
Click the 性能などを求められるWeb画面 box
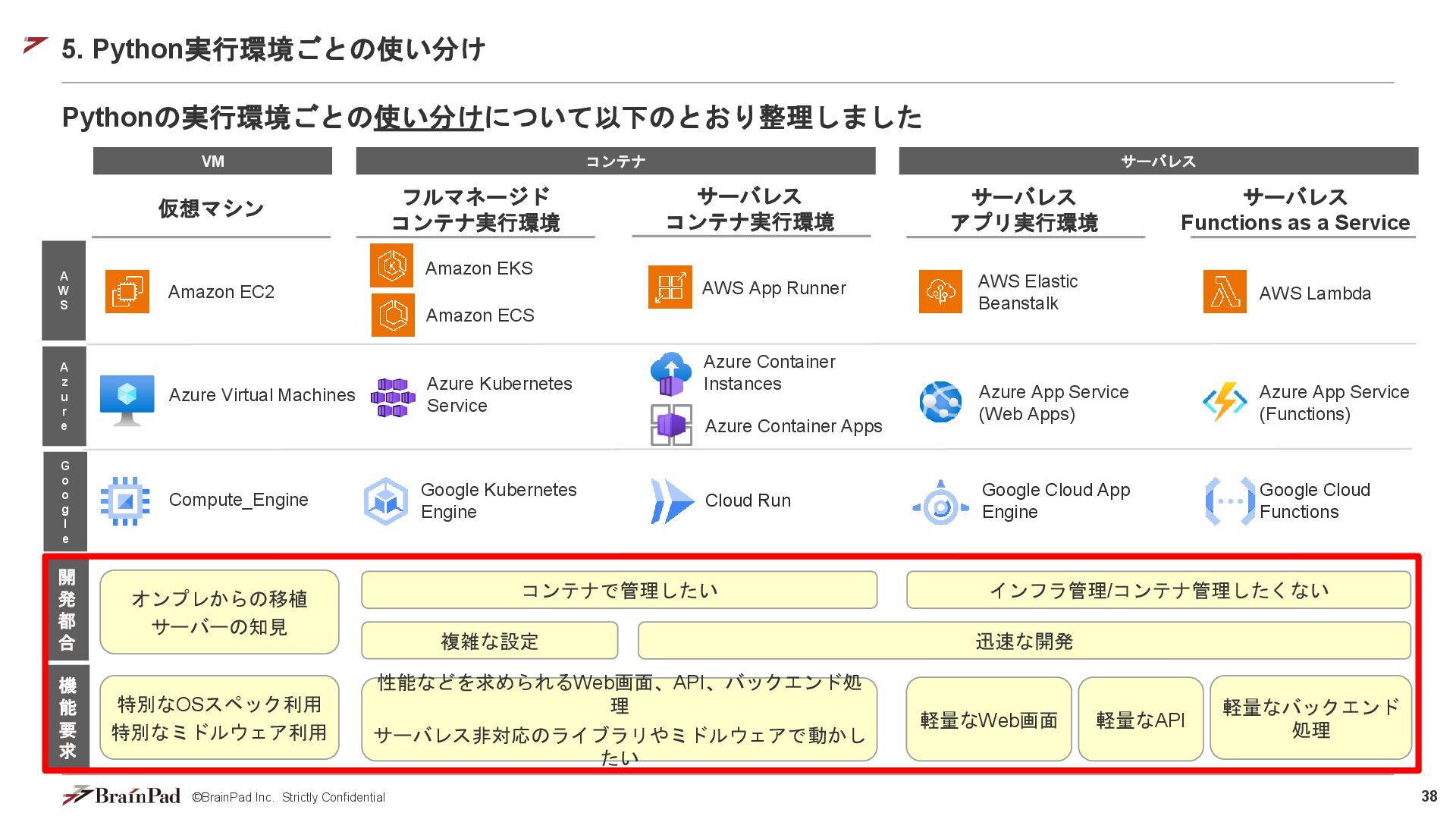point(619,719)
